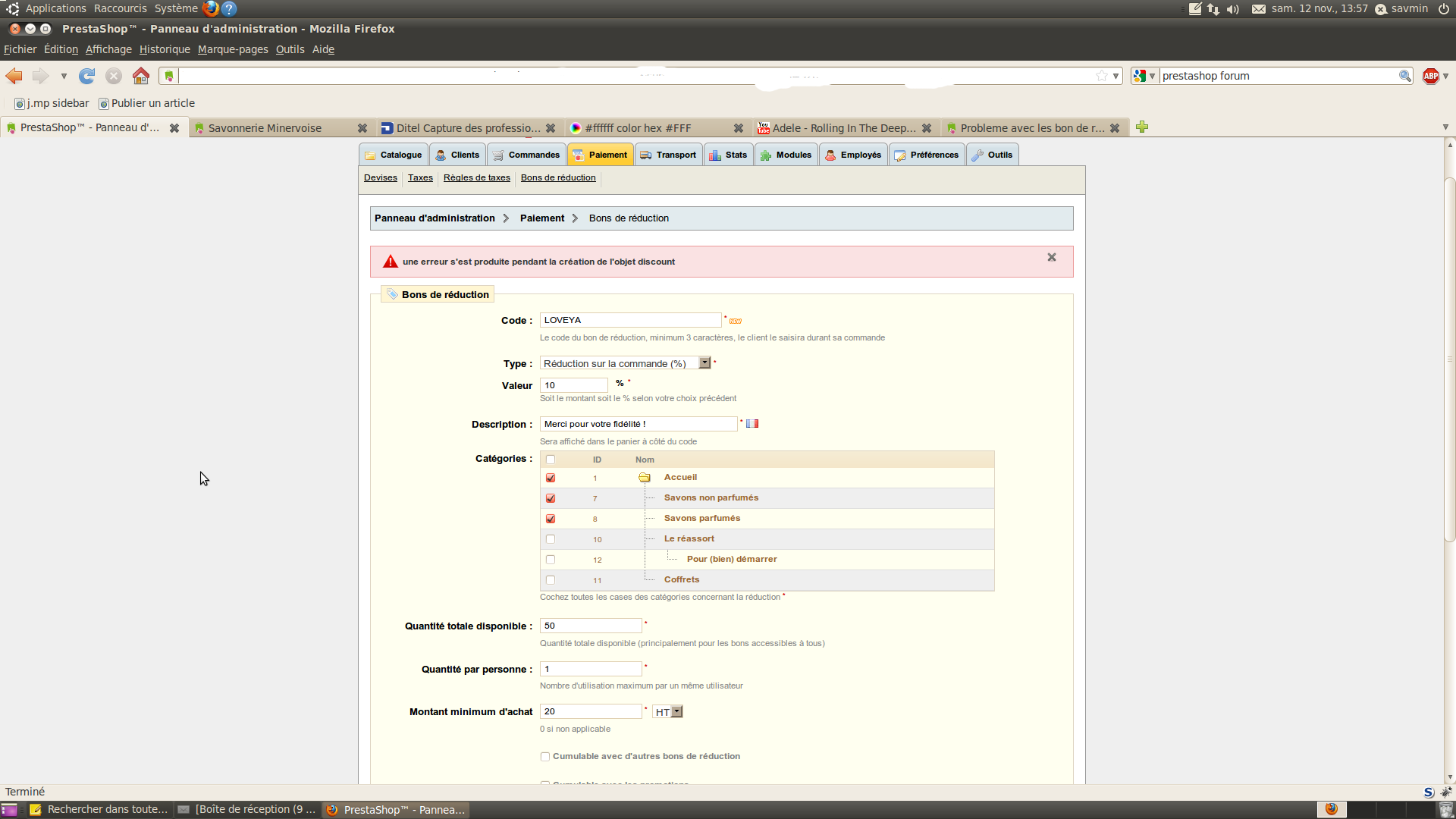
Task: Go to the Firefox home page icon
Action: coord(141,76)
